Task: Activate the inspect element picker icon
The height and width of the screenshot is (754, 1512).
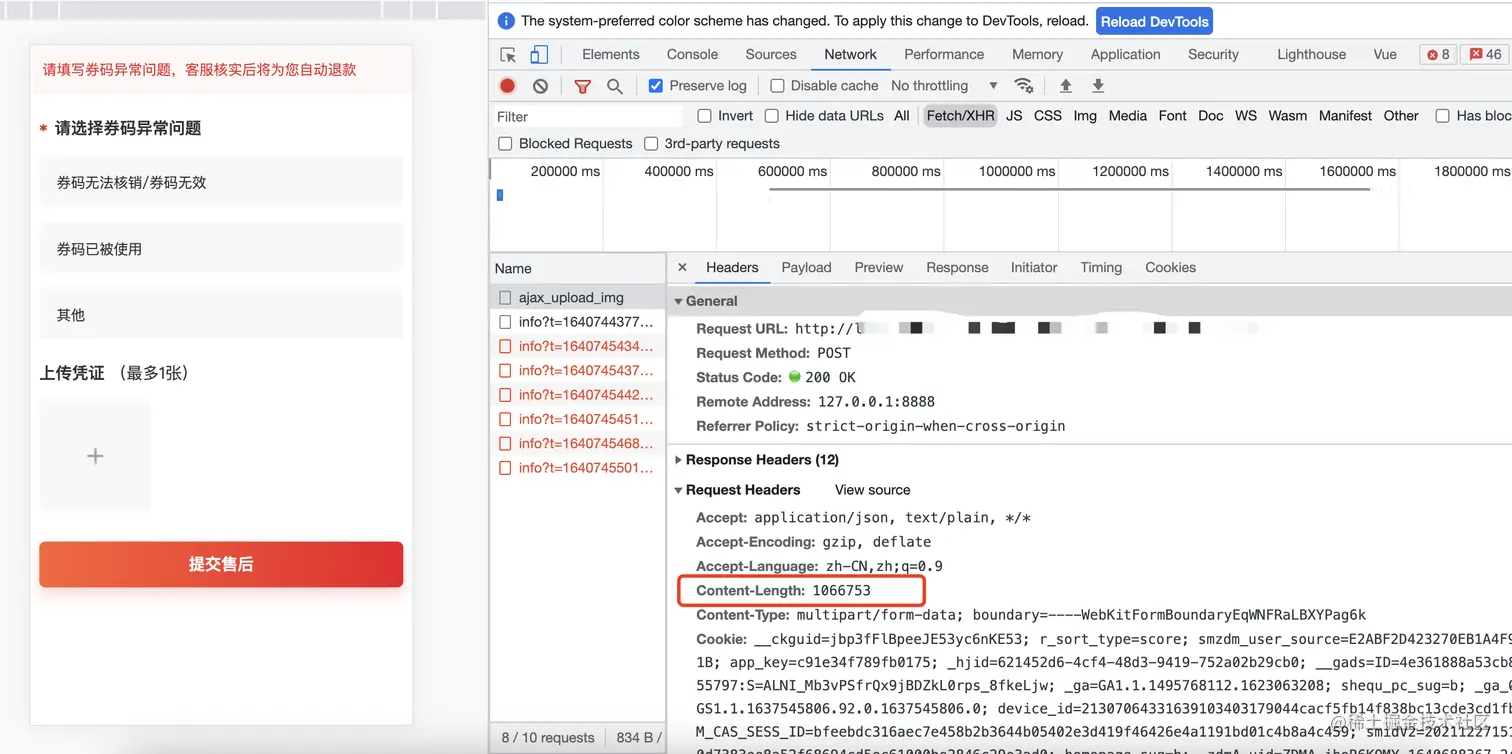Action: tap(509, 55)
